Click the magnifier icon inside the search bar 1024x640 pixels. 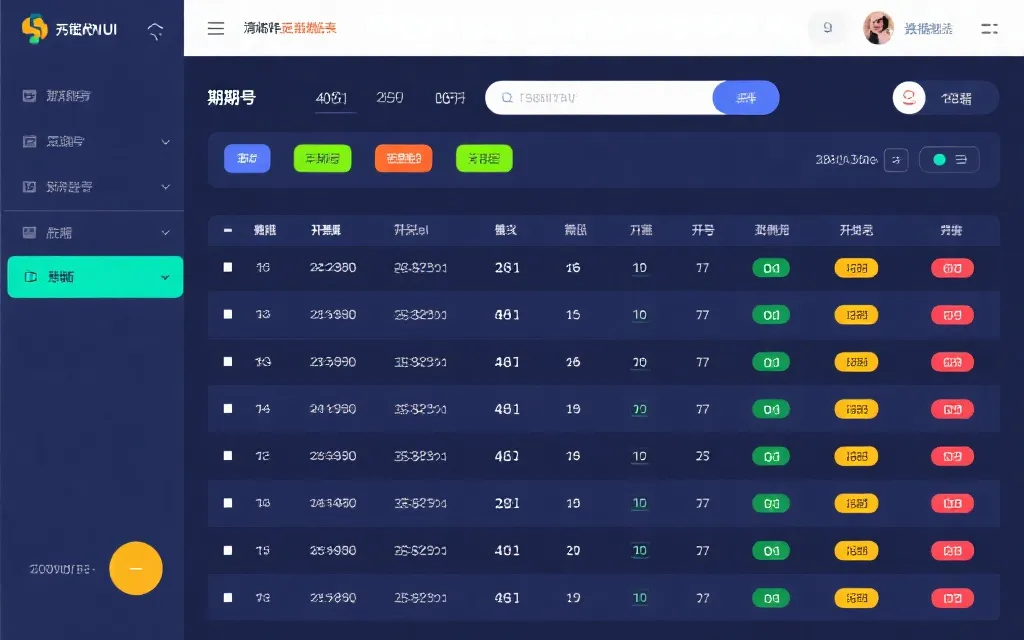click(507, 97)
